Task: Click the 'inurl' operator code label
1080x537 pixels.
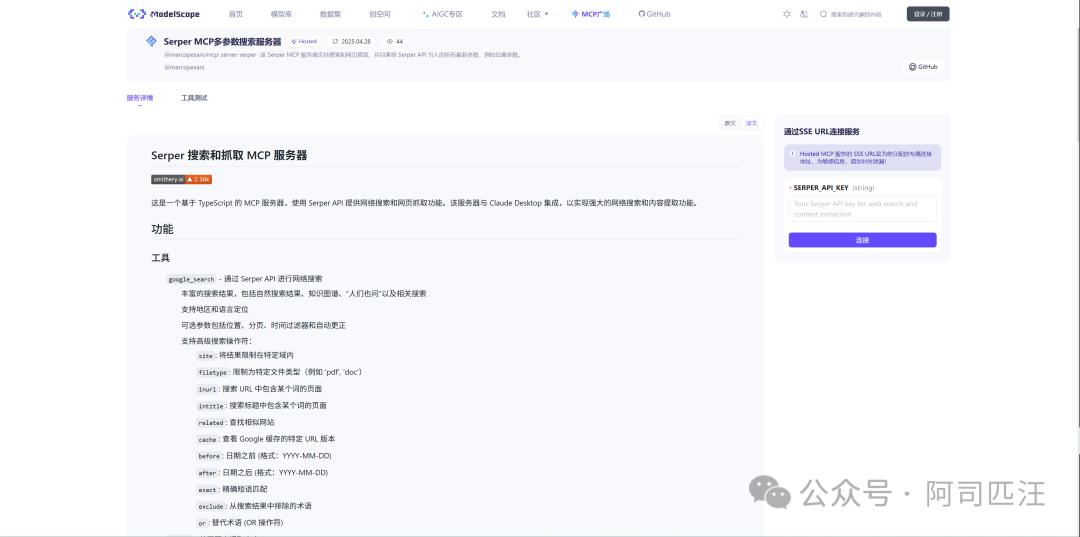Action: point(207,389)
